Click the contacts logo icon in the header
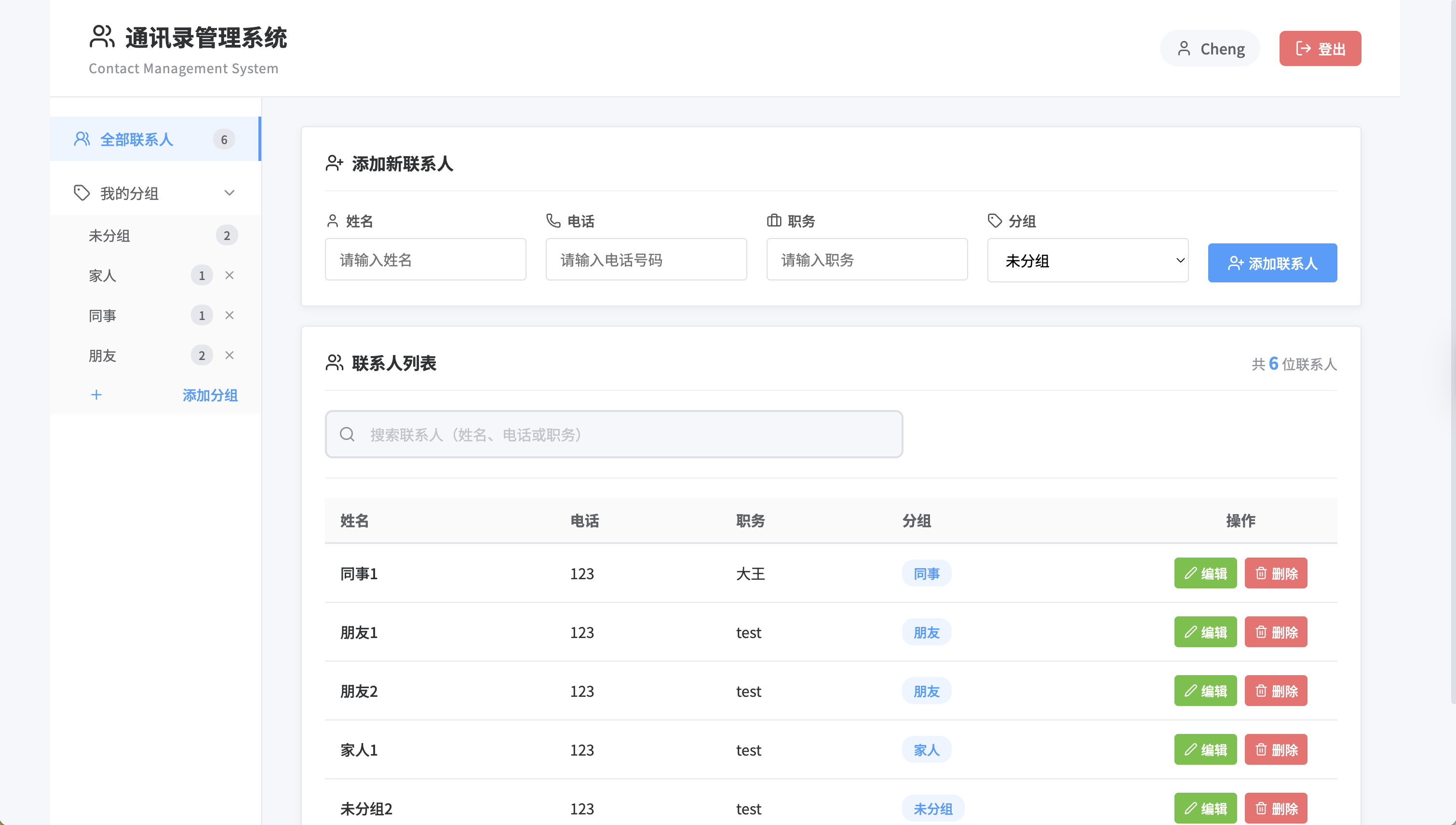This screenshot has height=825, width=1456. (102, 37)
